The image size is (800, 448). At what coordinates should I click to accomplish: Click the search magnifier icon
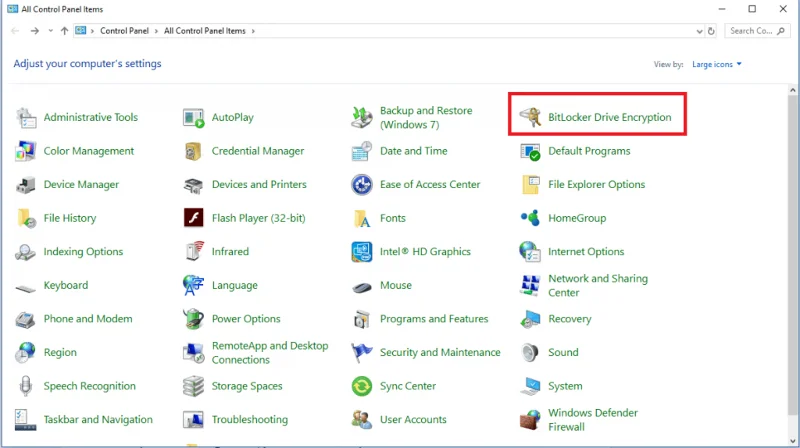coord(781,31)
